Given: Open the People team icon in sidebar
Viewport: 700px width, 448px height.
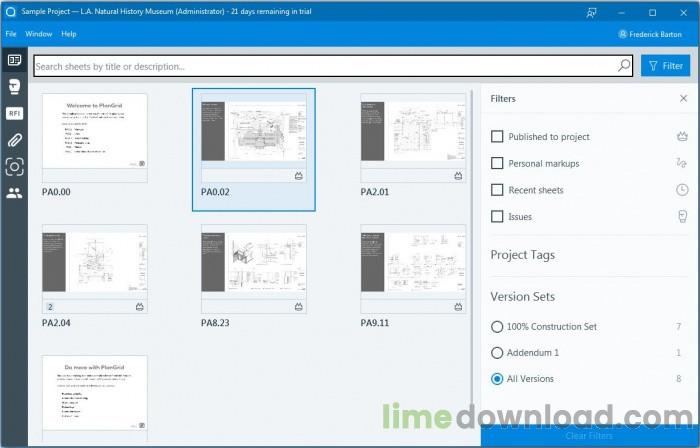Looking at the screenshot, I should 14,193.
